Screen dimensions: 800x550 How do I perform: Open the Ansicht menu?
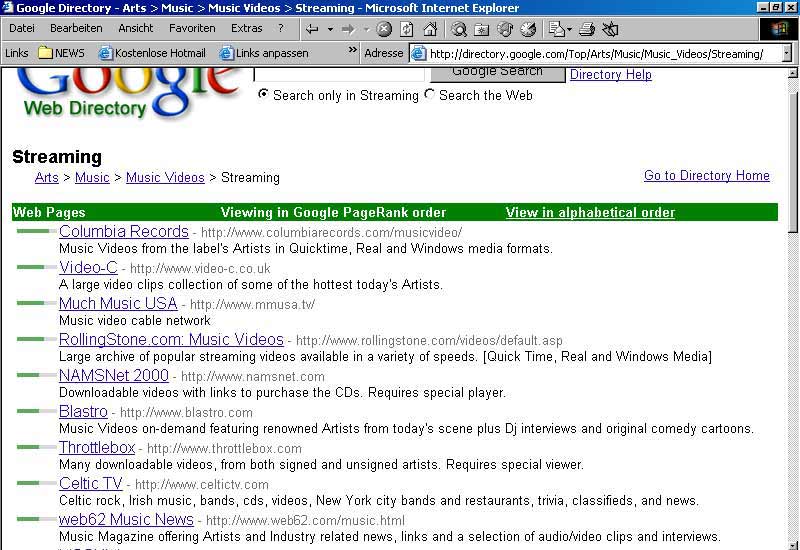pos(136,29)
